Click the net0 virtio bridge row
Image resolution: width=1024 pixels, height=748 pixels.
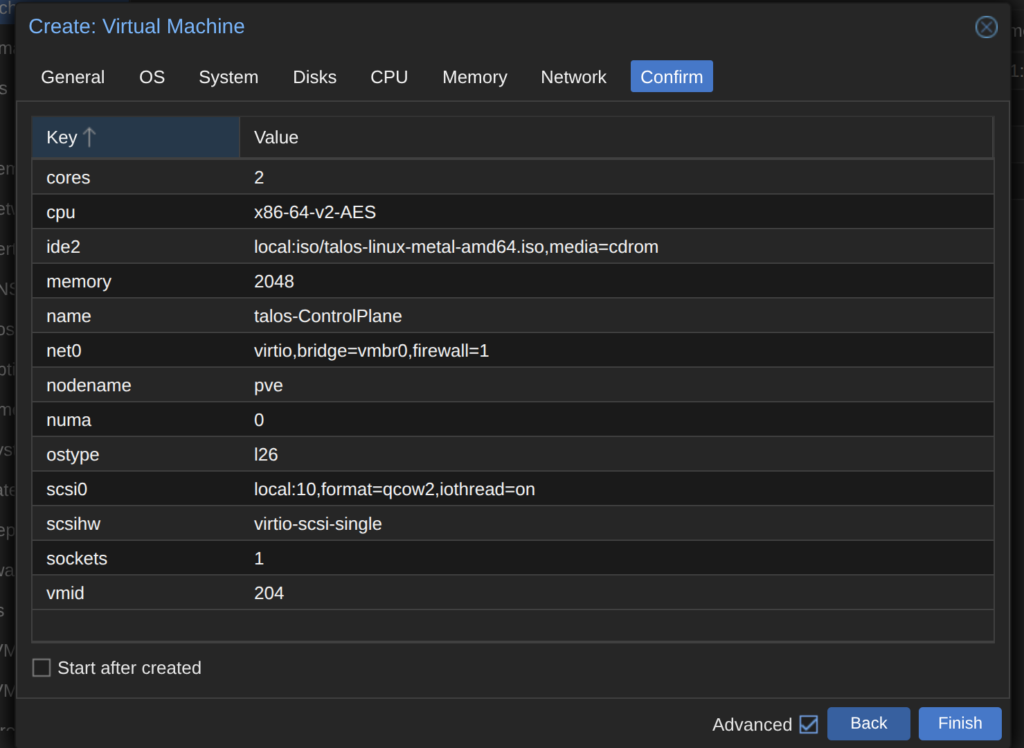371,351
